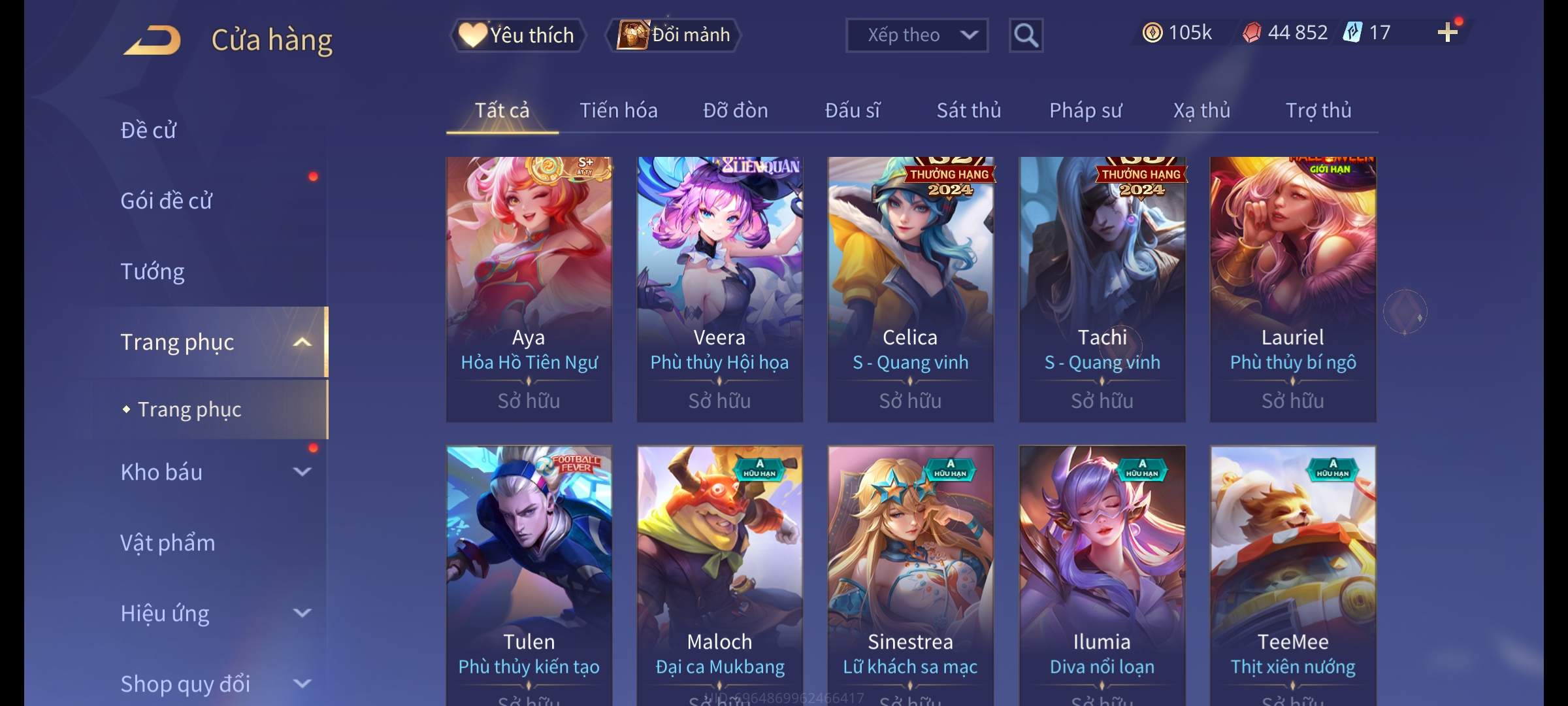Open the Xếp theo sort dropdown
This screenshot has width=1568, height=706.
click(x=917, y=35)
